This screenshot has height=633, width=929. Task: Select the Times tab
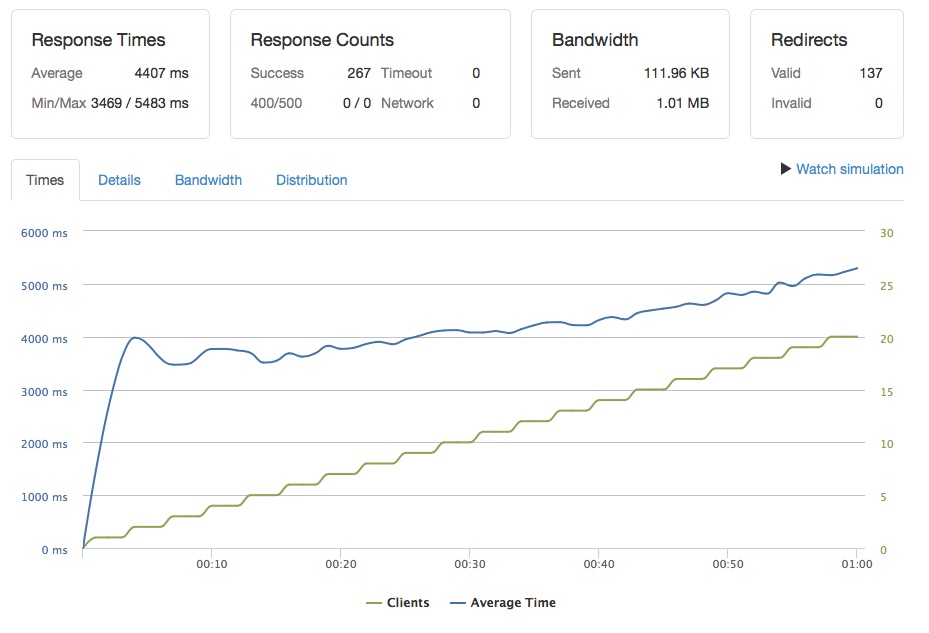45,180
